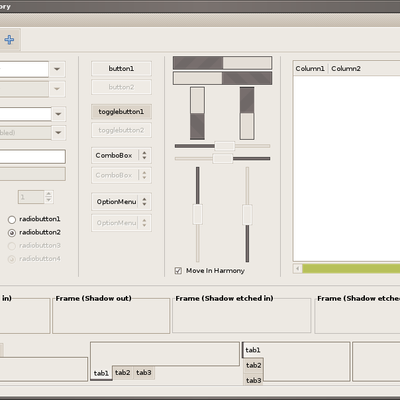Image resolution: width=400 pixels, height=400 pixels.
Task: Expand the second white entry's dropdown arrow
Action: point(58,114)
